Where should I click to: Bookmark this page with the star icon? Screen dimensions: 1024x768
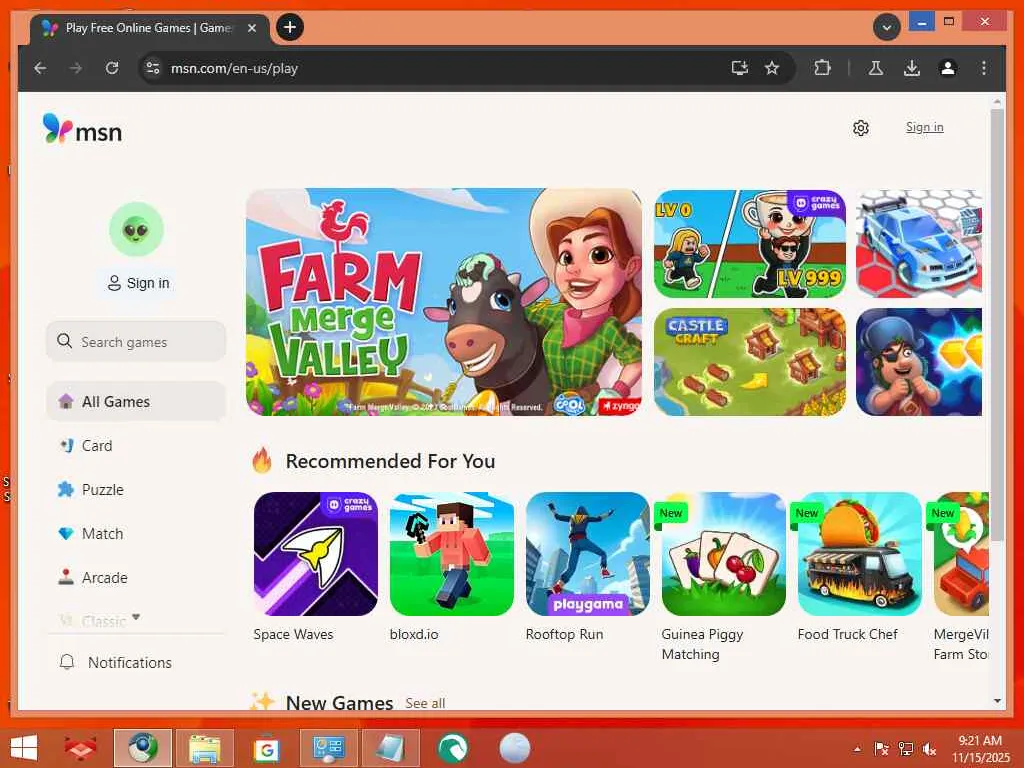(772, 68)
